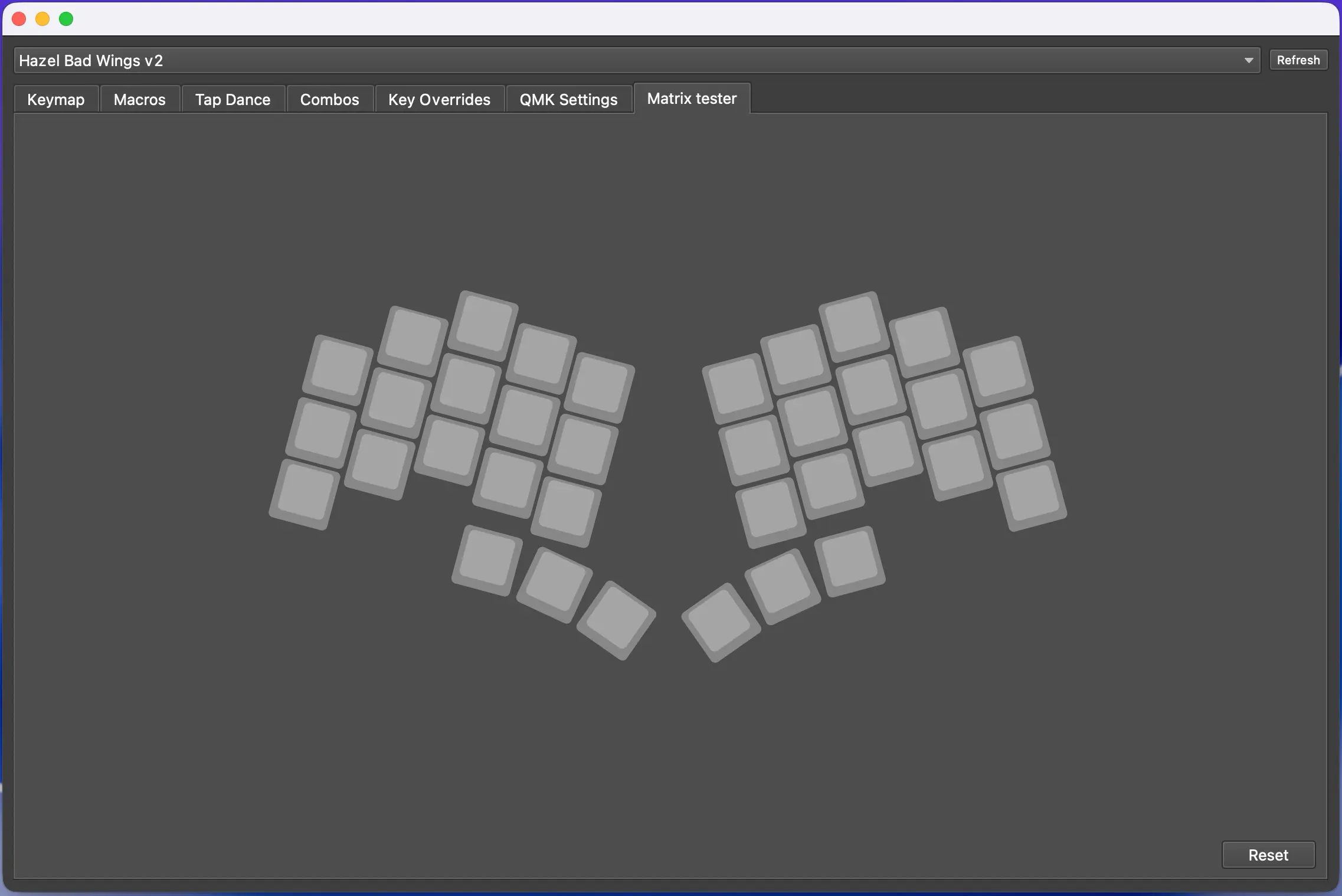Select the Combos tab
Screen dimensions: 1342x896
click(329, 99)
